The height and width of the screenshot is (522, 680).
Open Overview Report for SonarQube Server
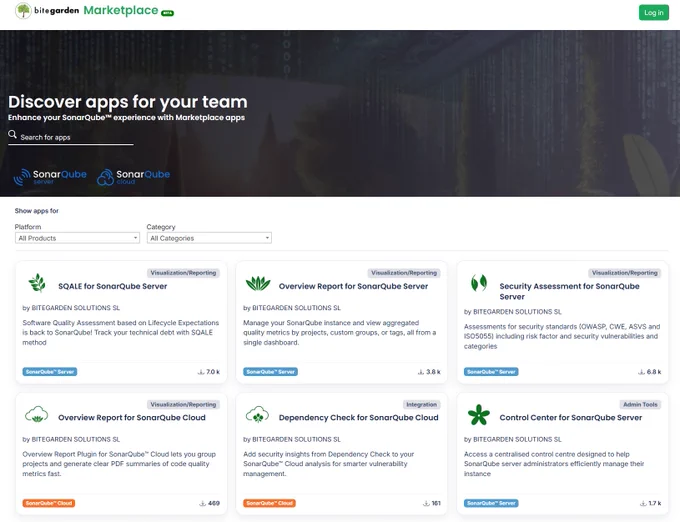point(353,286)
